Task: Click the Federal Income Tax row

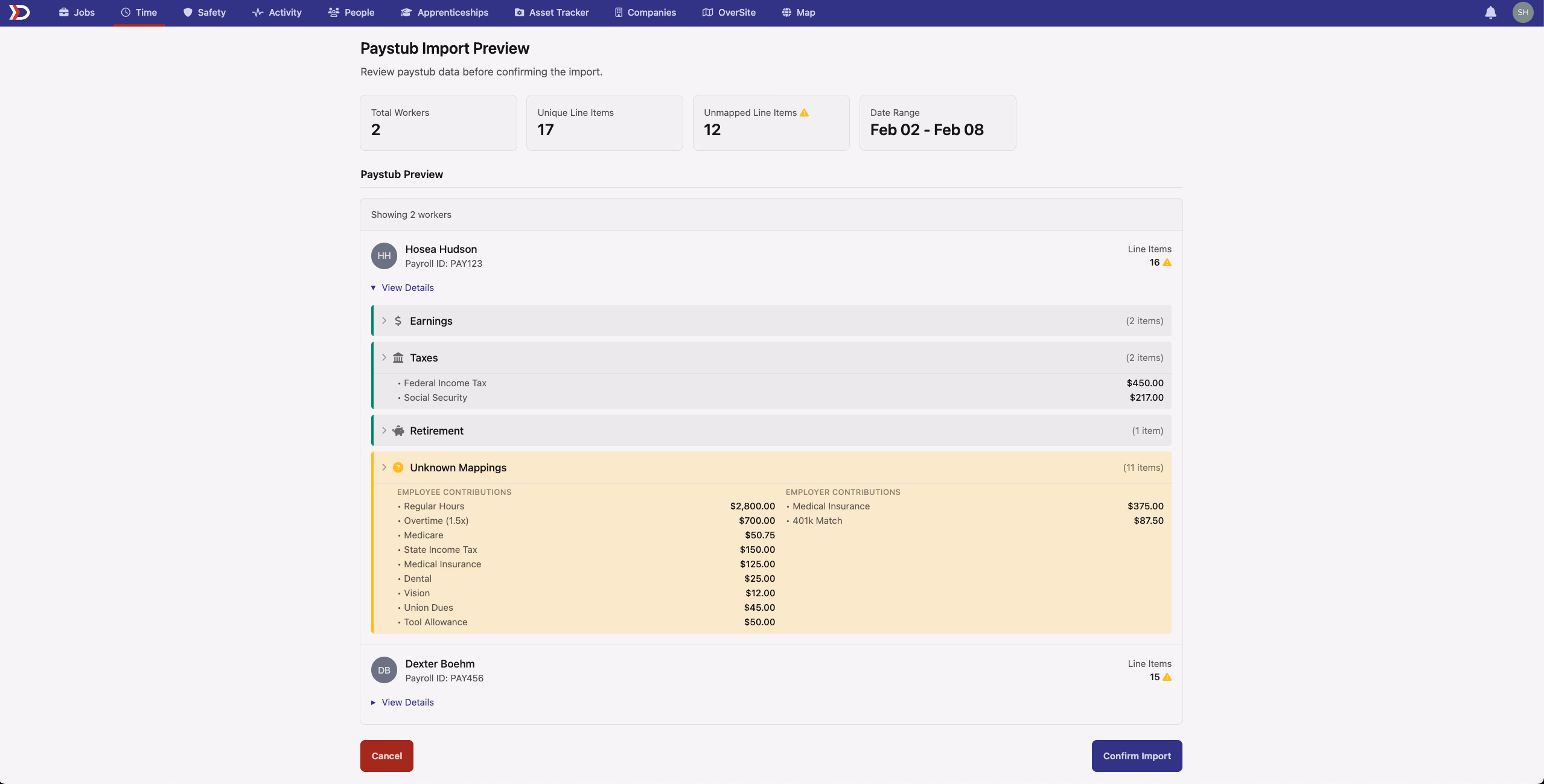Action: (x=780, y=383)
